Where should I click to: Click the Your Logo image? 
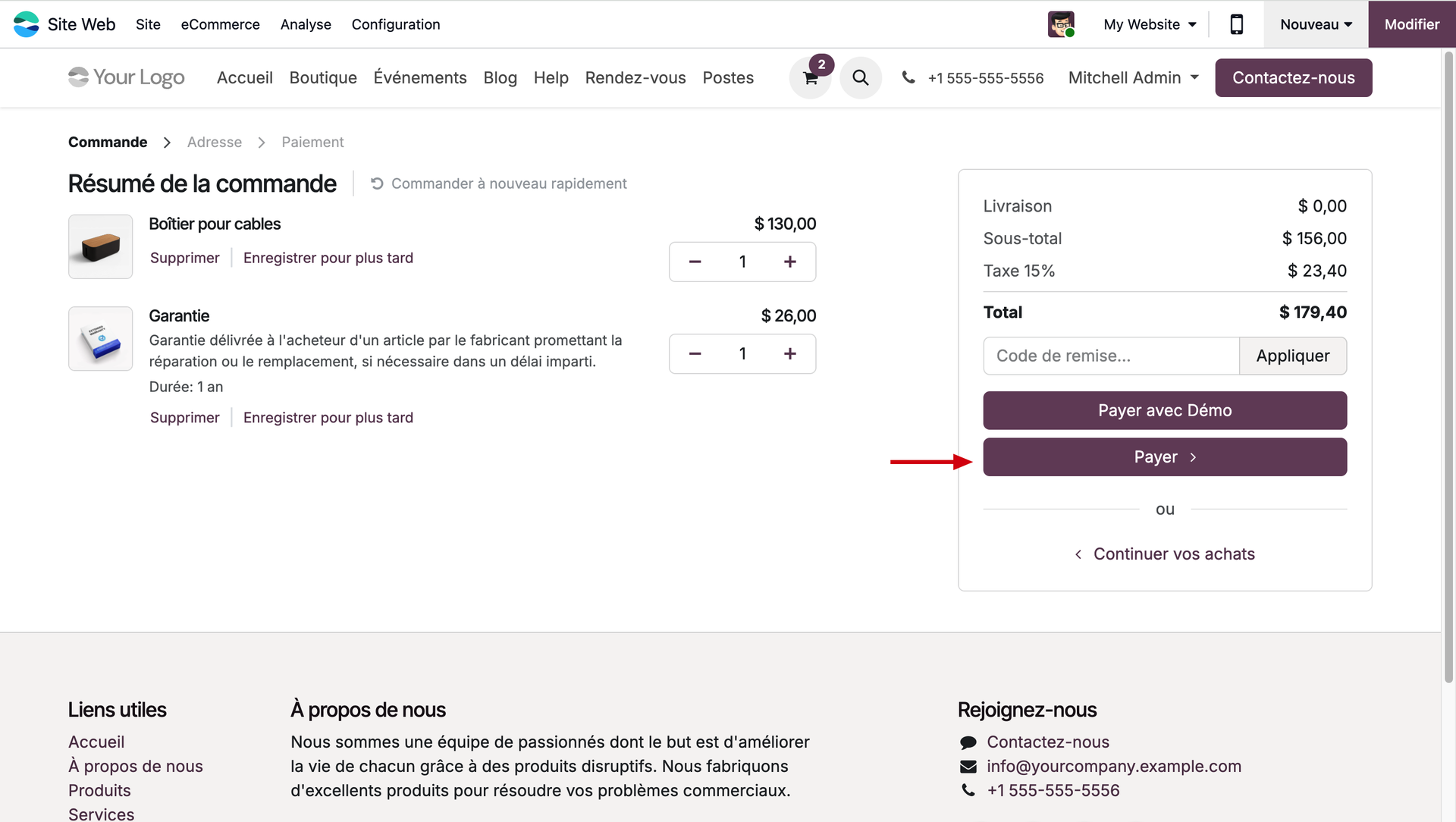point(127,77)
